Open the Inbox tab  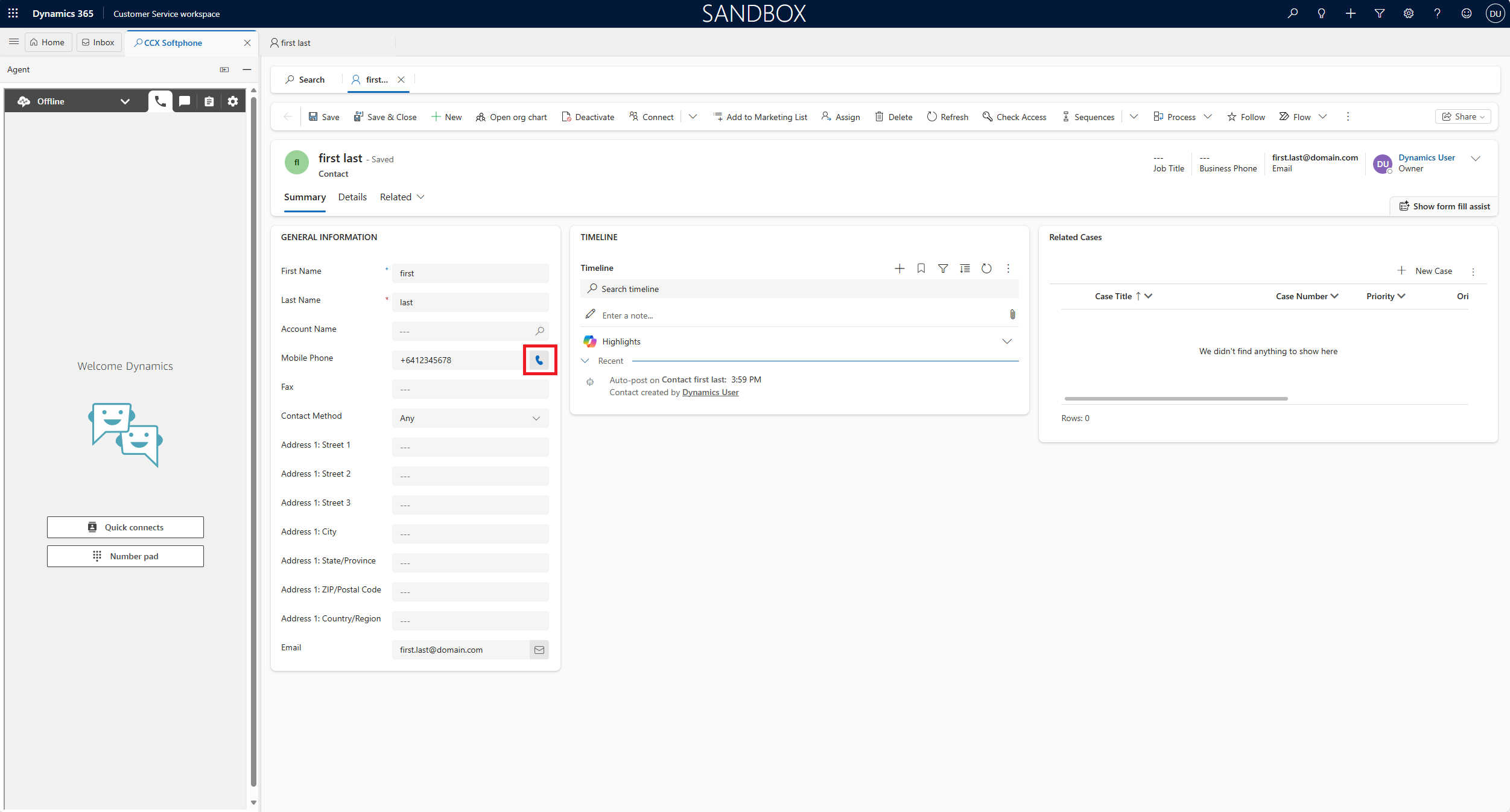[x=98, y=42]
